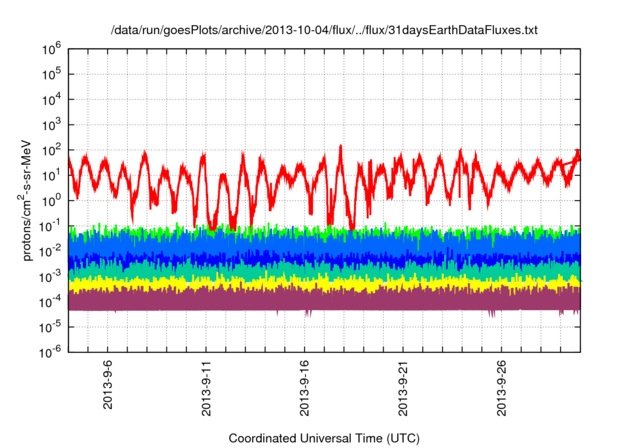The image size is (640, 448).
Task: Click the 2013-9-26 date tick label
Action: click(501, 388)
